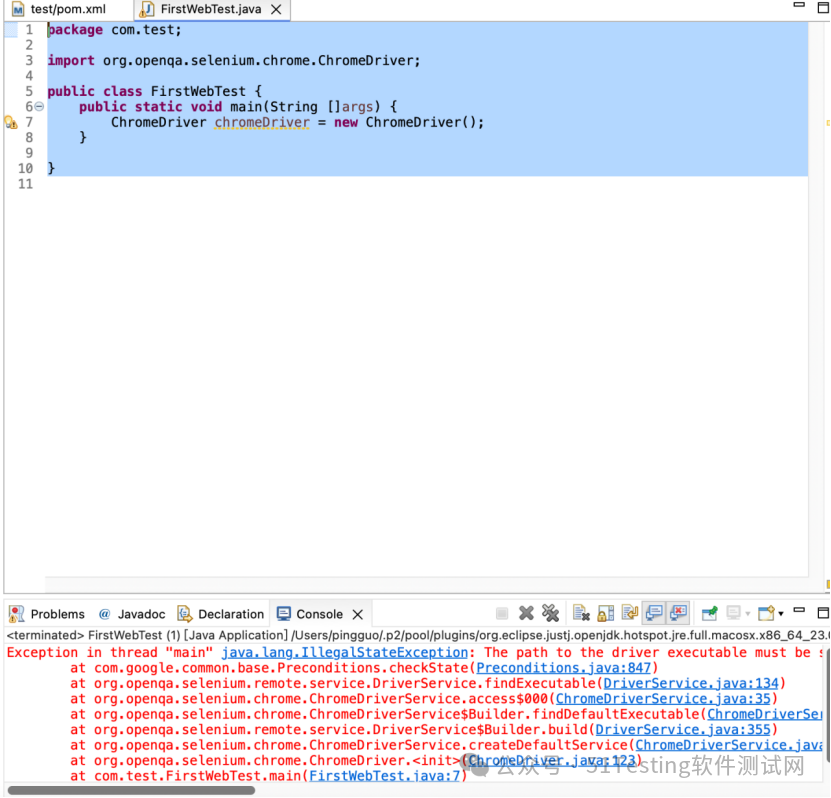The height and width of the screenshot is (798, 831).
Task: Click the Minimize icon on the Console view
Action: tap(799, 612)
